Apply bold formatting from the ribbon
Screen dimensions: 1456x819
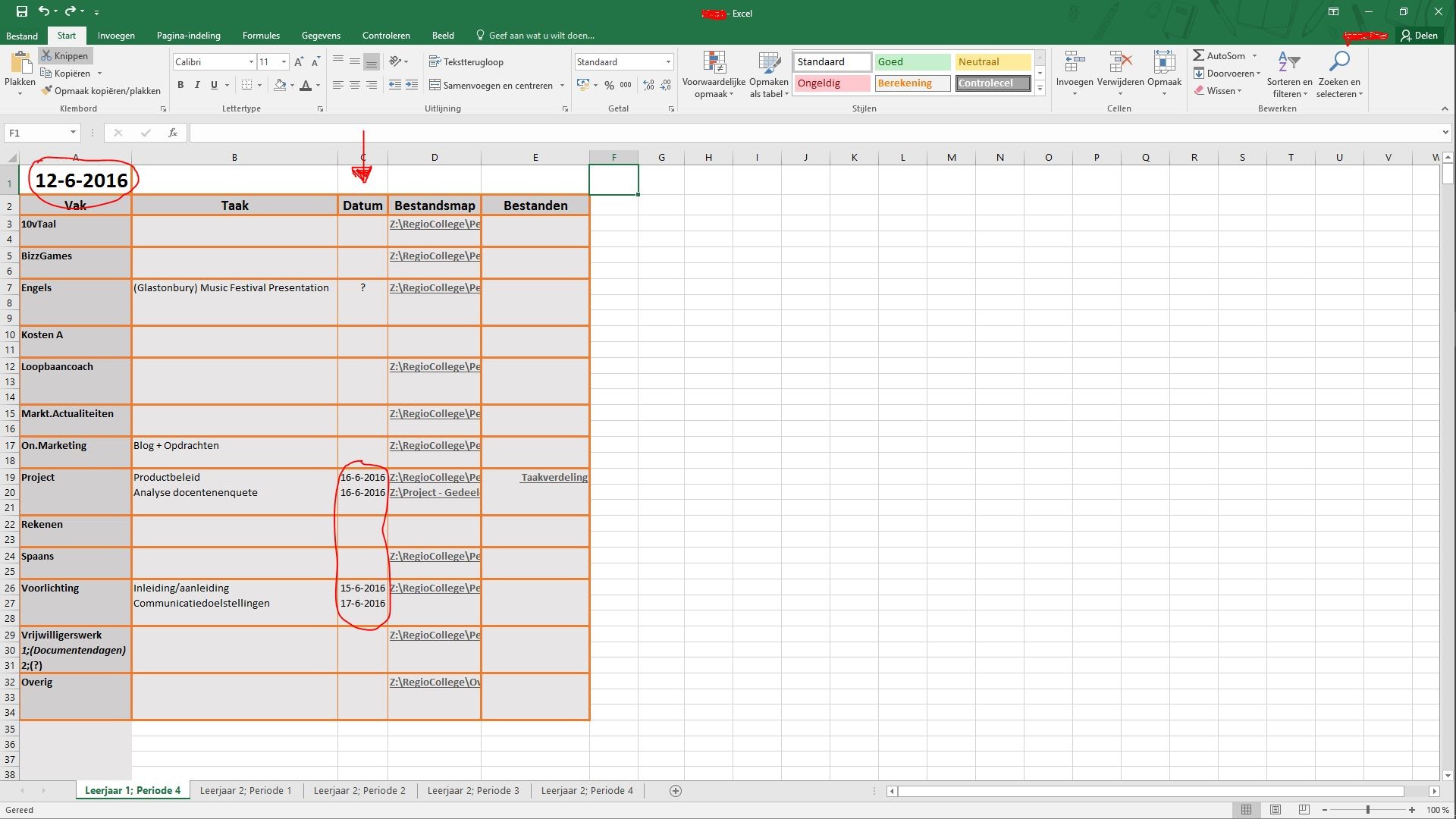tap(180, 85)
